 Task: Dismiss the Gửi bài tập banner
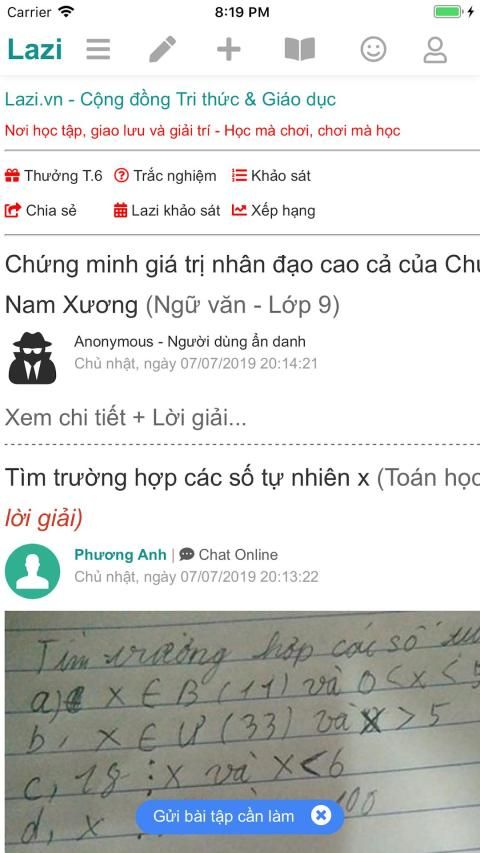[x=321, y=815]
